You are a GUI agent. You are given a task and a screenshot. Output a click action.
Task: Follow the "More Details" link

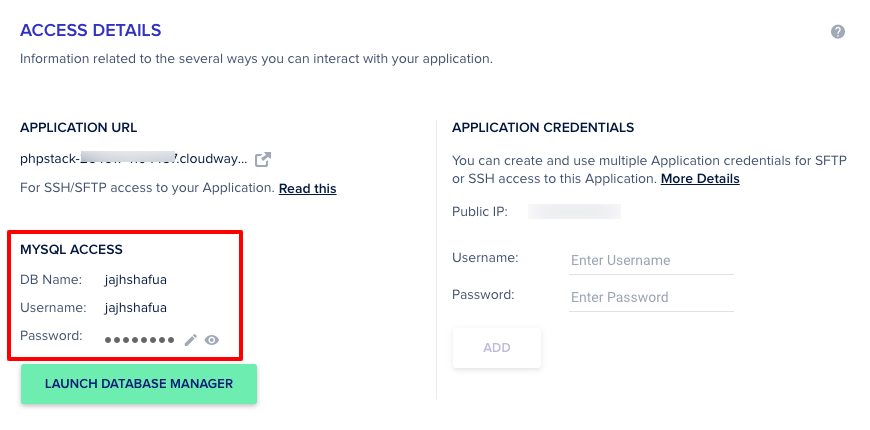pyautogui.click(x=700, y=179)
